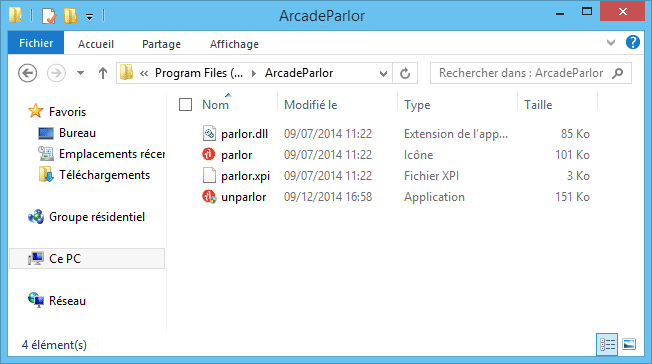This screenshot has width=652, height=364.
Task: Click ArcadeParlor breadcrumb segment
Action: tap(299, 73)
